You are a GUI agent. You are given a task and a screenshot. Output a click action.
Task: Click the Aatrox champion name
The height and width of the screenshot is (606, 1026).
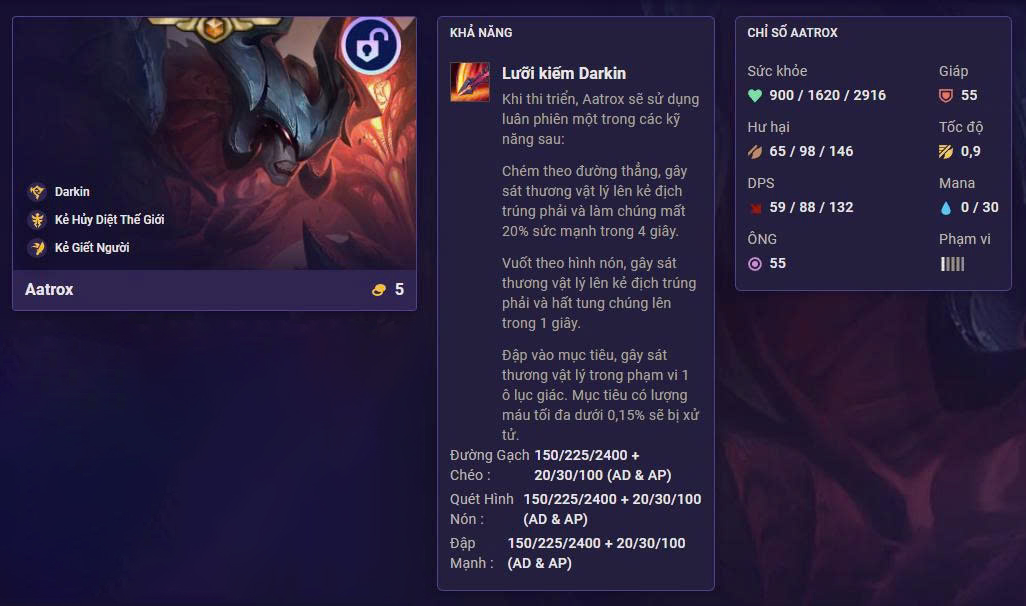tap(49, 289)
